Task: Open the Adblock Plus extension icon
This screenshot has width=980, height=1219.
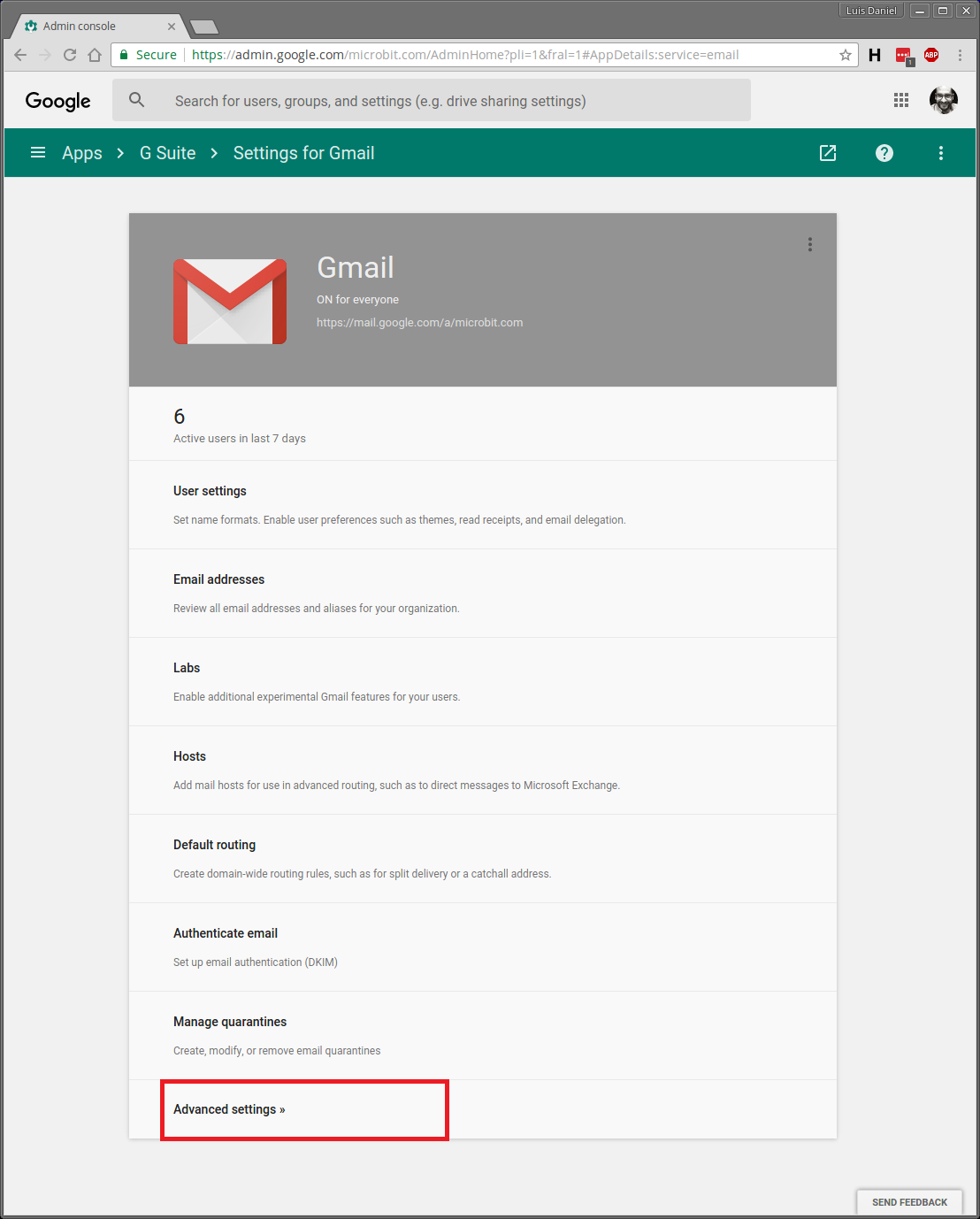Action: (x=931, y=55)
